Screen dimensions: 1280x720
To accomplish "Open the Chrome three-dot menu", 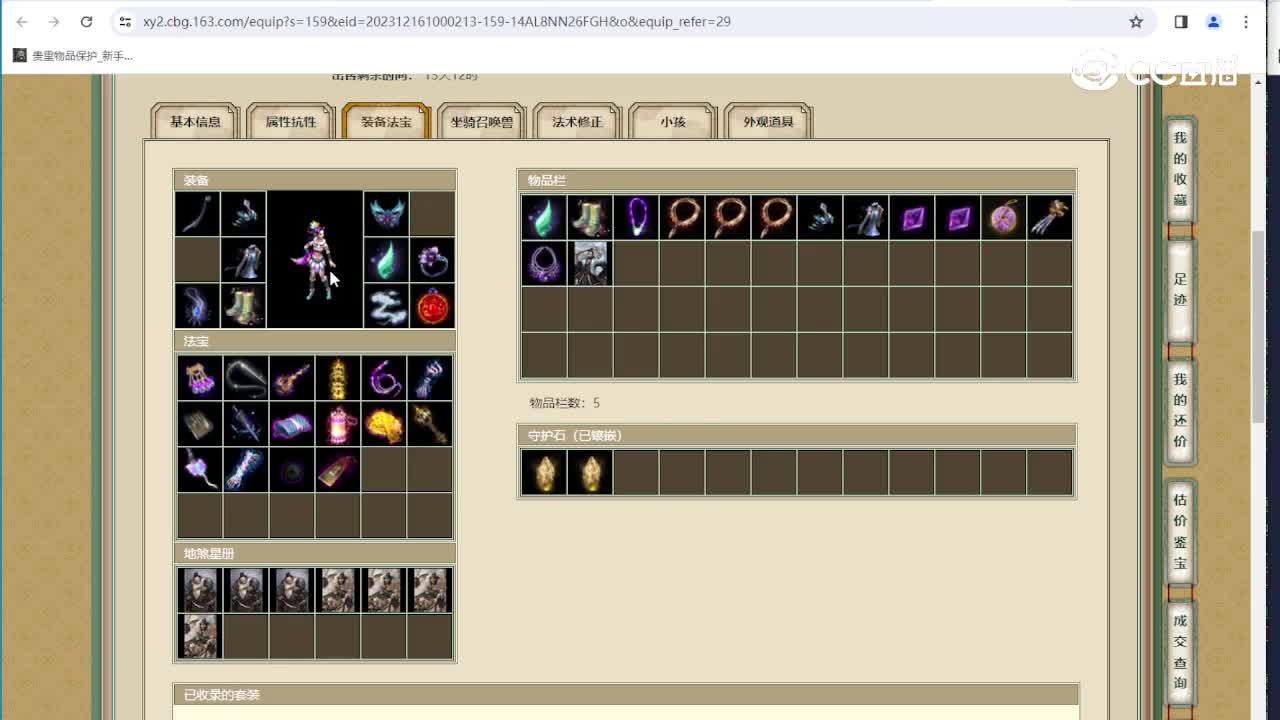I will coord(1246,21).
